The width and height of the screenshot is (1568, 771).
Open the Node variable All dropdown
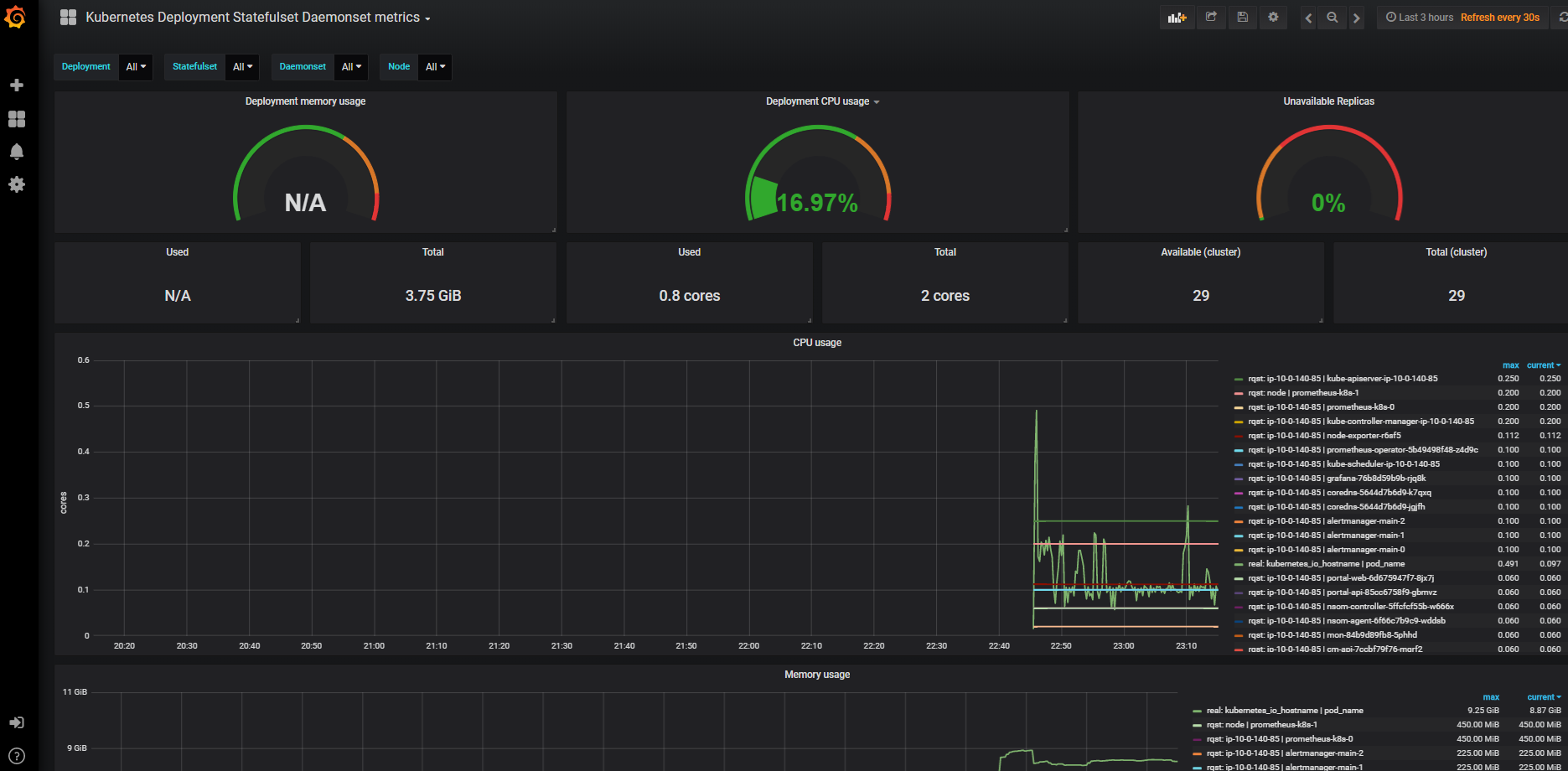click(x=435, y=67)
